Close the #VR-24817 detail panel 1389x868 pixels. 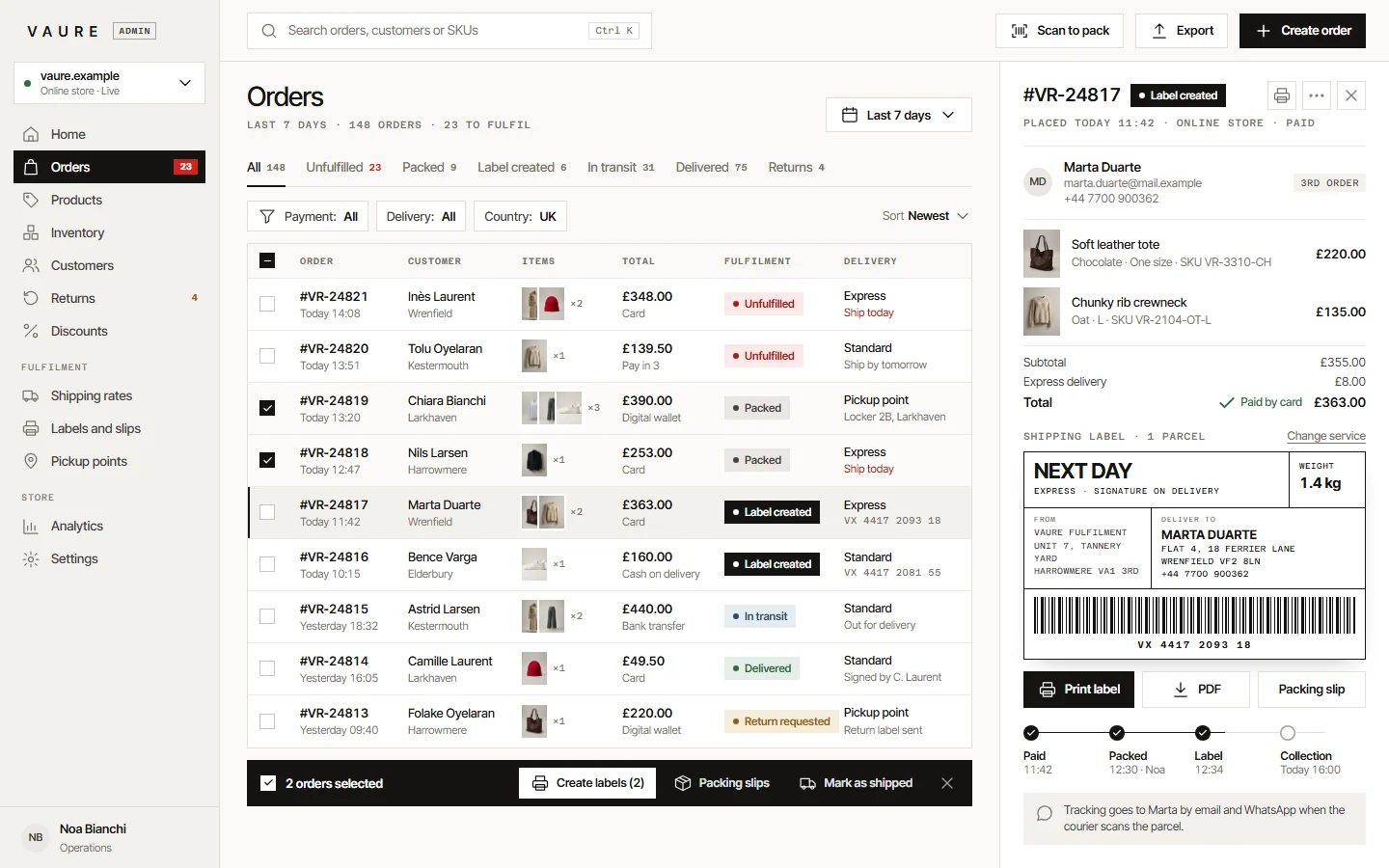tap(1351, 95)
